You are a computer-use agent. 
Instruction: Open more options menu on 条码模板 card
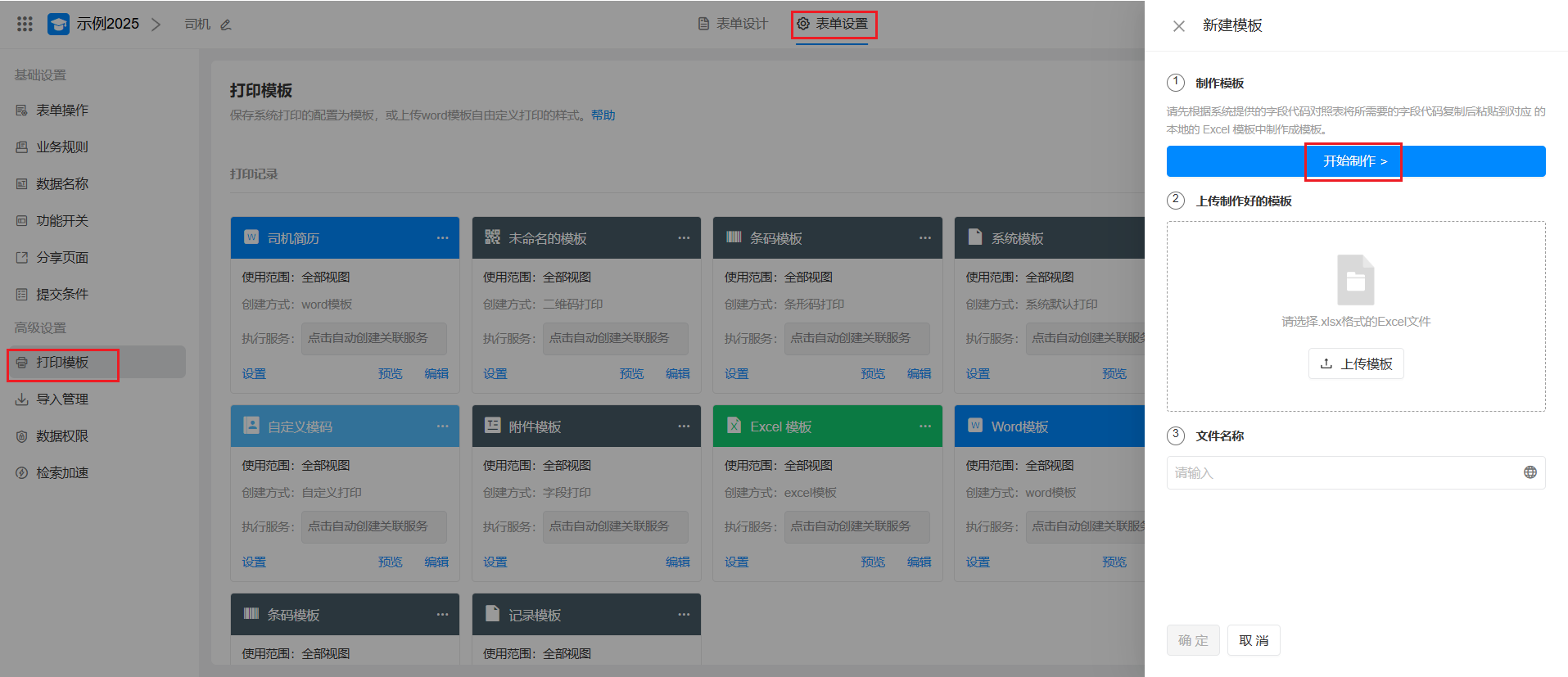[924, 238]
